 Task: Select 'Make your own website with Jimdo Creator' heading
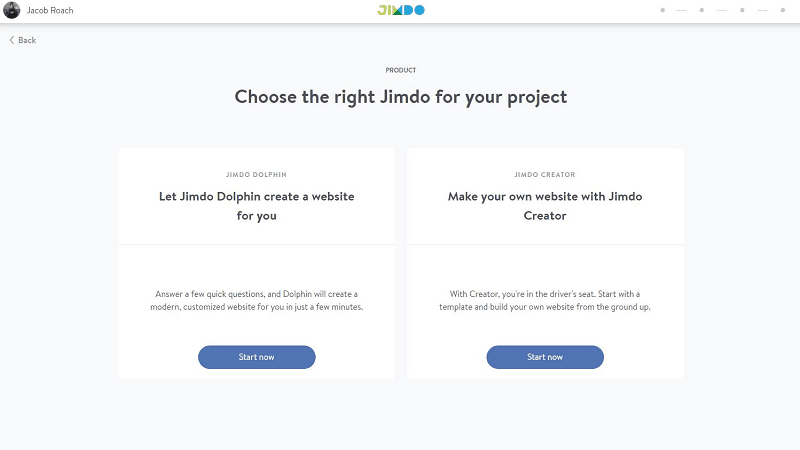click(x=545, y=206)
